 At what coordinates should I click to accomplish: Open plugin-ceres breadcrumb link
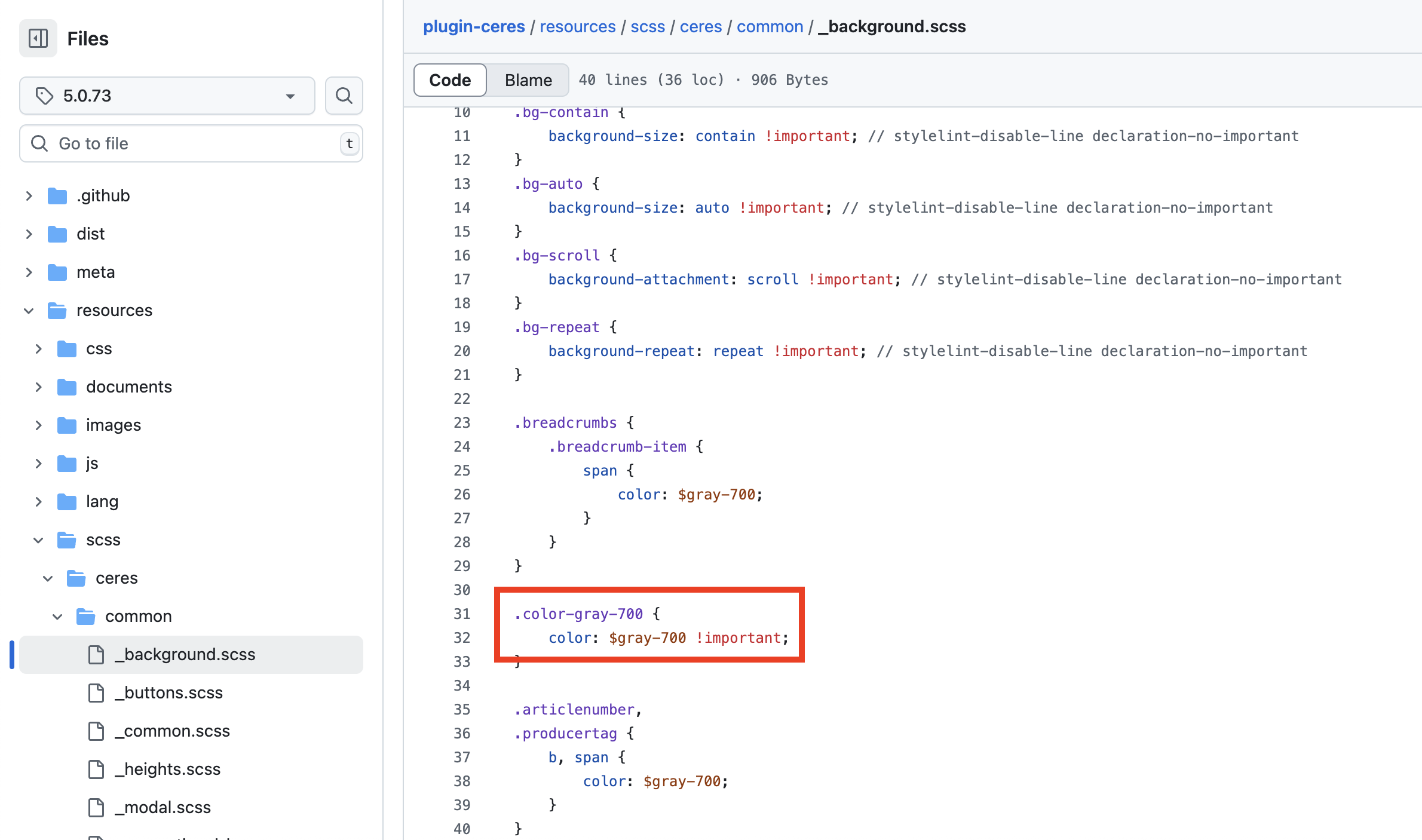[474, 27]
